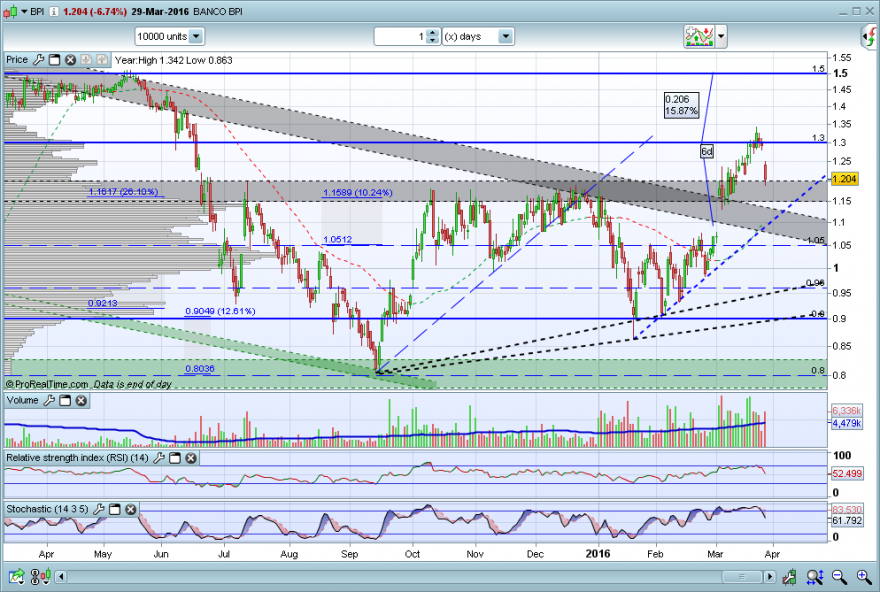Viewport: 880px width, 592px height.
Task: Click the Price panel label
Action: click(17, 59)
